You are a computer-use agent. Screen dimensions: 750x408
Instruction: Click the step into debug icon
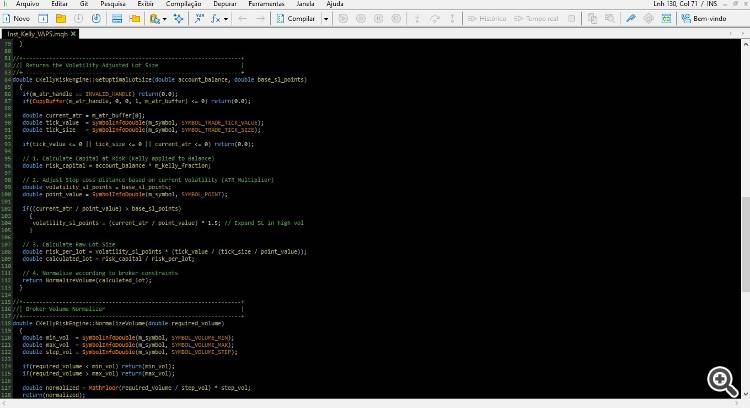[417, 19]
